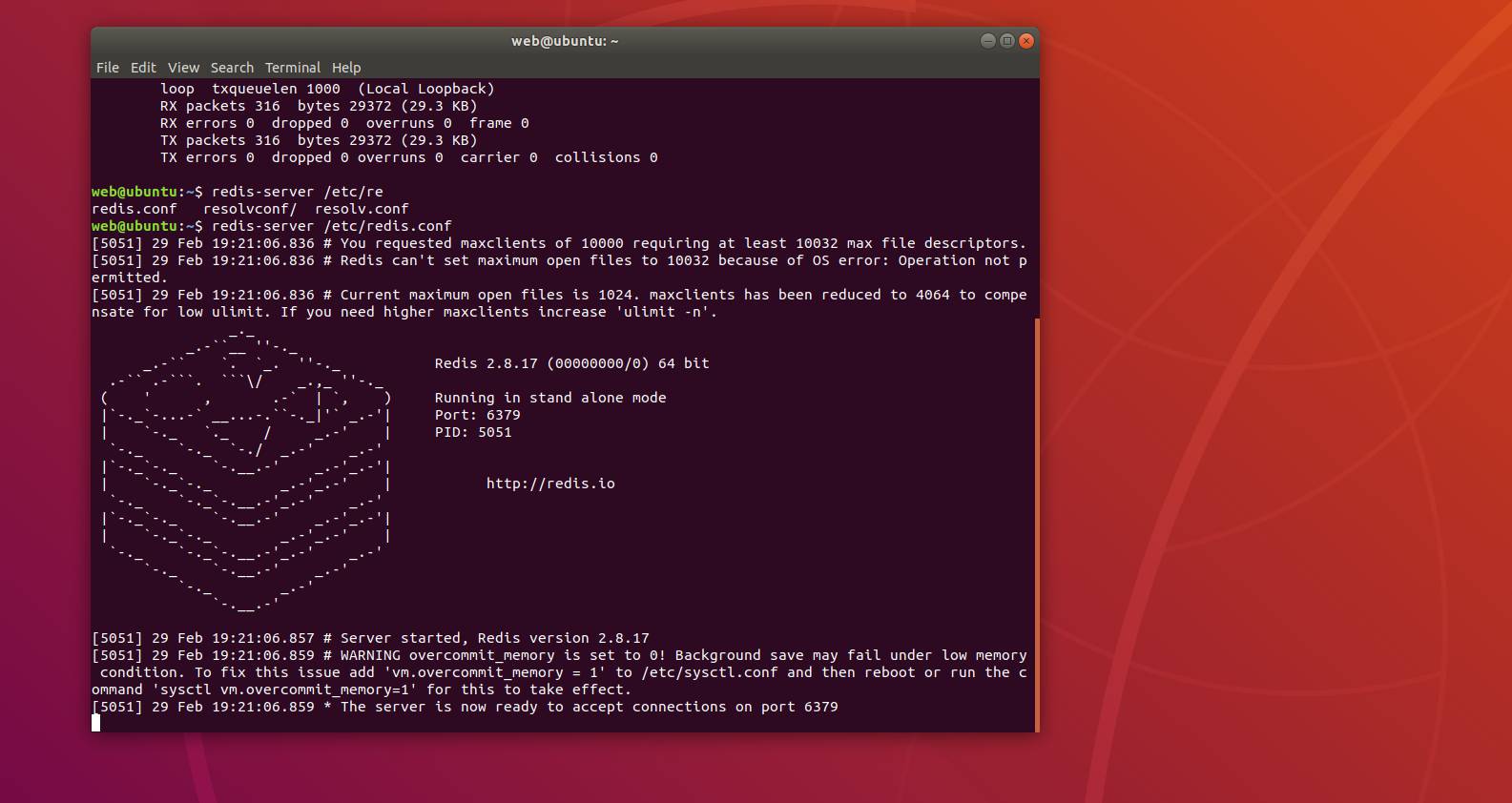
Task: Click the 'PID: 5051' line
Action: coord(473,432)
